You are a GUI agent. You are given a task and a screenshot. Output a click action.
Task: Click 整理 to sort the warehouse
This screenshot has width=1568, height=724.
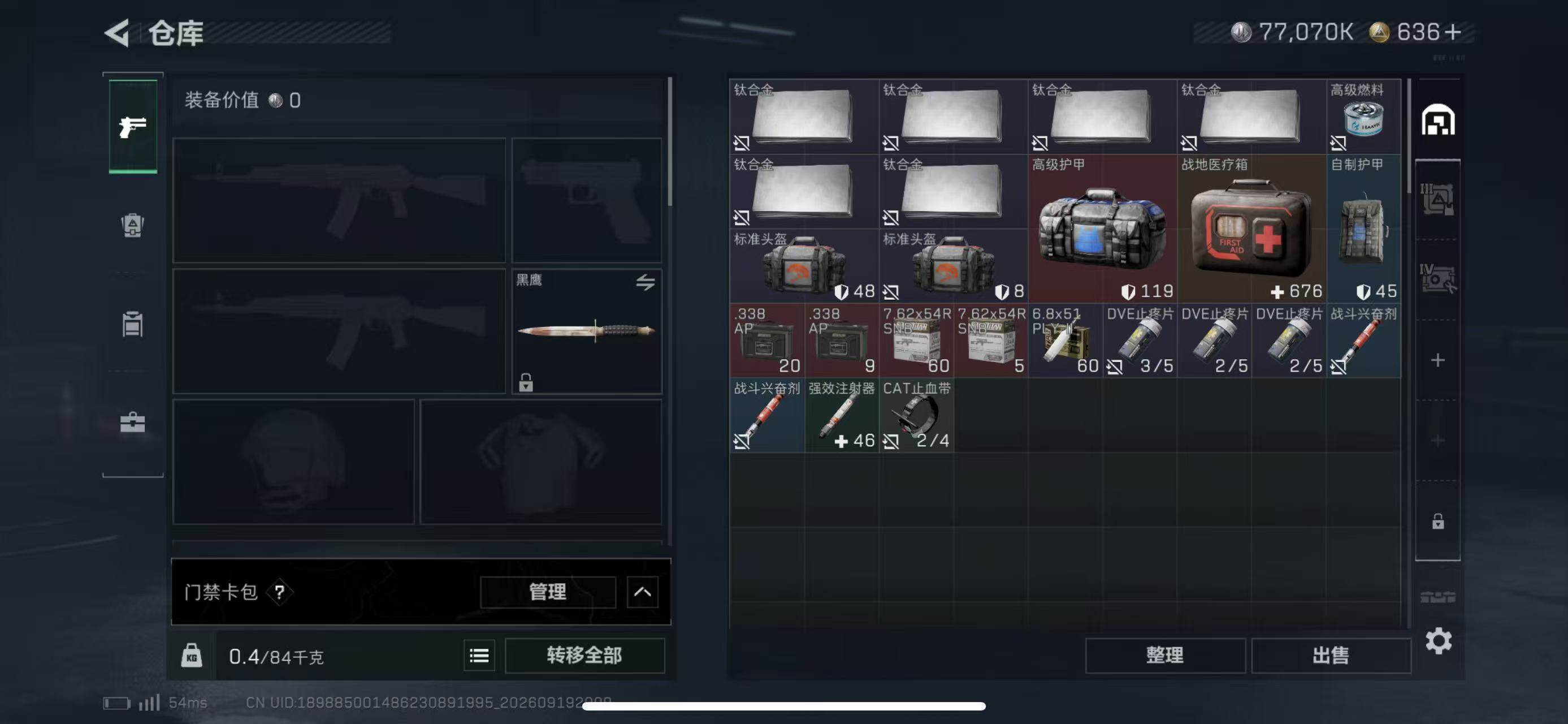point(1164,655)
